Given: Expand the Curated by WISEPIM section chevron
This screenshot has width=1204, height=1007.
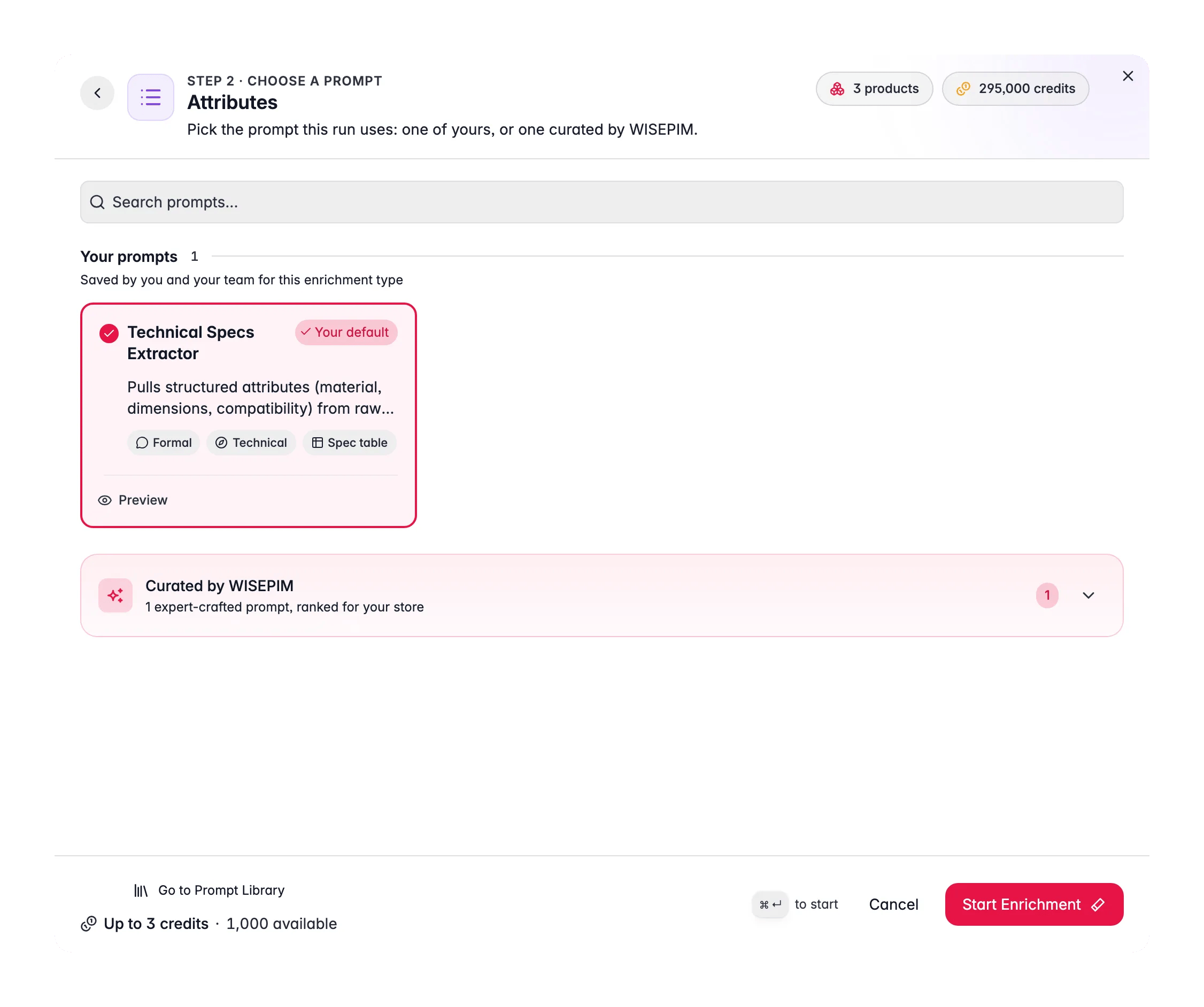Looking at the screenshot, I should 1088,595.
